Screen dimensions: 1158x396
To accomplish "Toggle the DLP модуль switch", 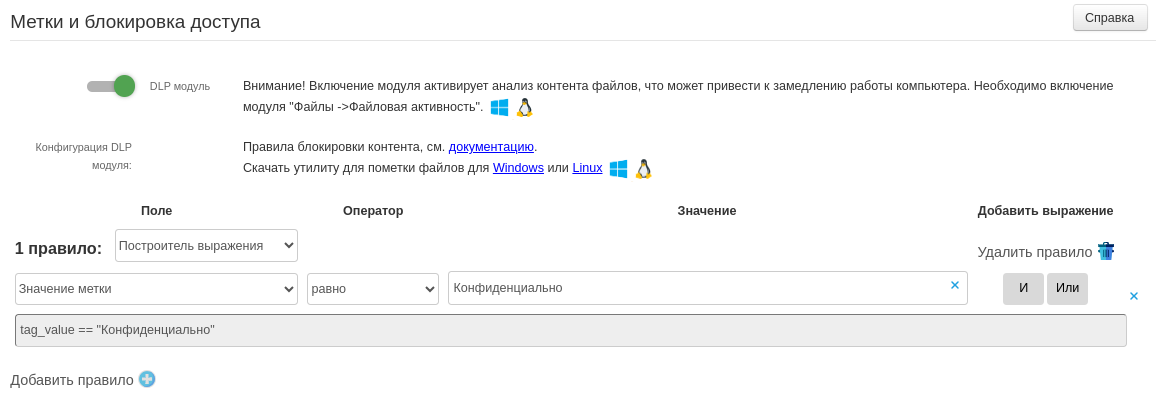I will pyautogui.click(x=111, y=86).
